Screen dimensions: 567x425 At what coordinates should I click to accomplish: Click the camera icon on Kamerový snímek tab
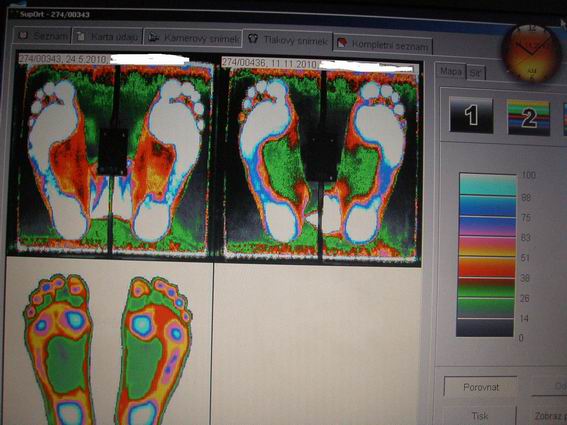pos(154,37)
